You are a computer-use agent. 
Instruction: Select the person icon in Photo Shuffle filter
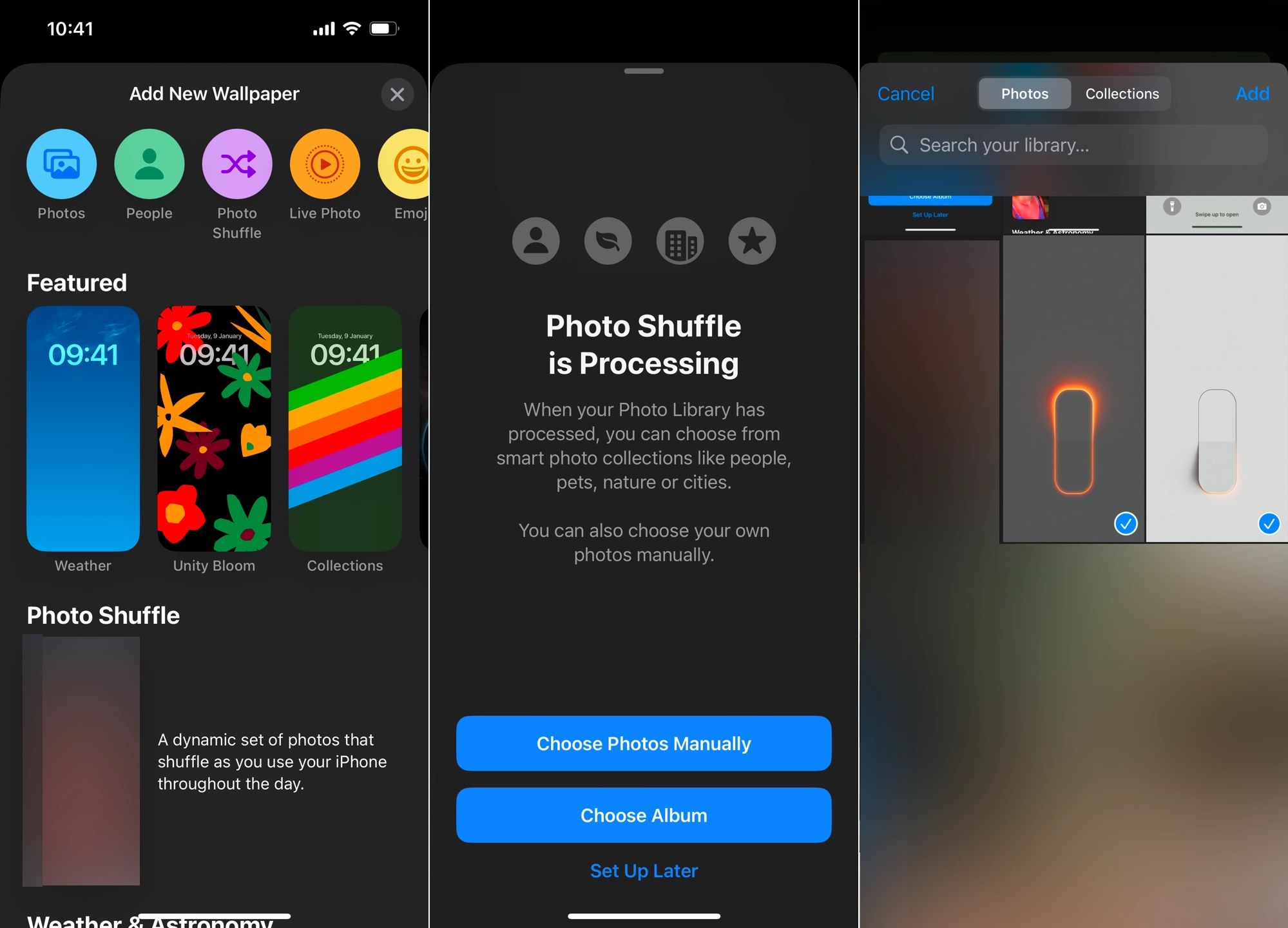click(534, 241)
